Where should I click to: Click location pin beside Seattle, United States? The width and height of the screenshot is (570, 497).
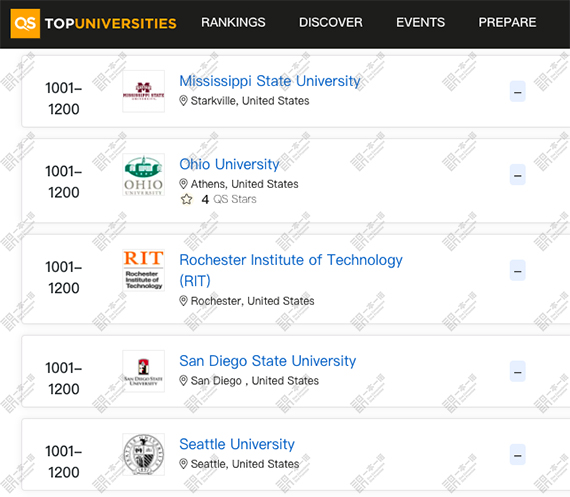pos(184,464)
